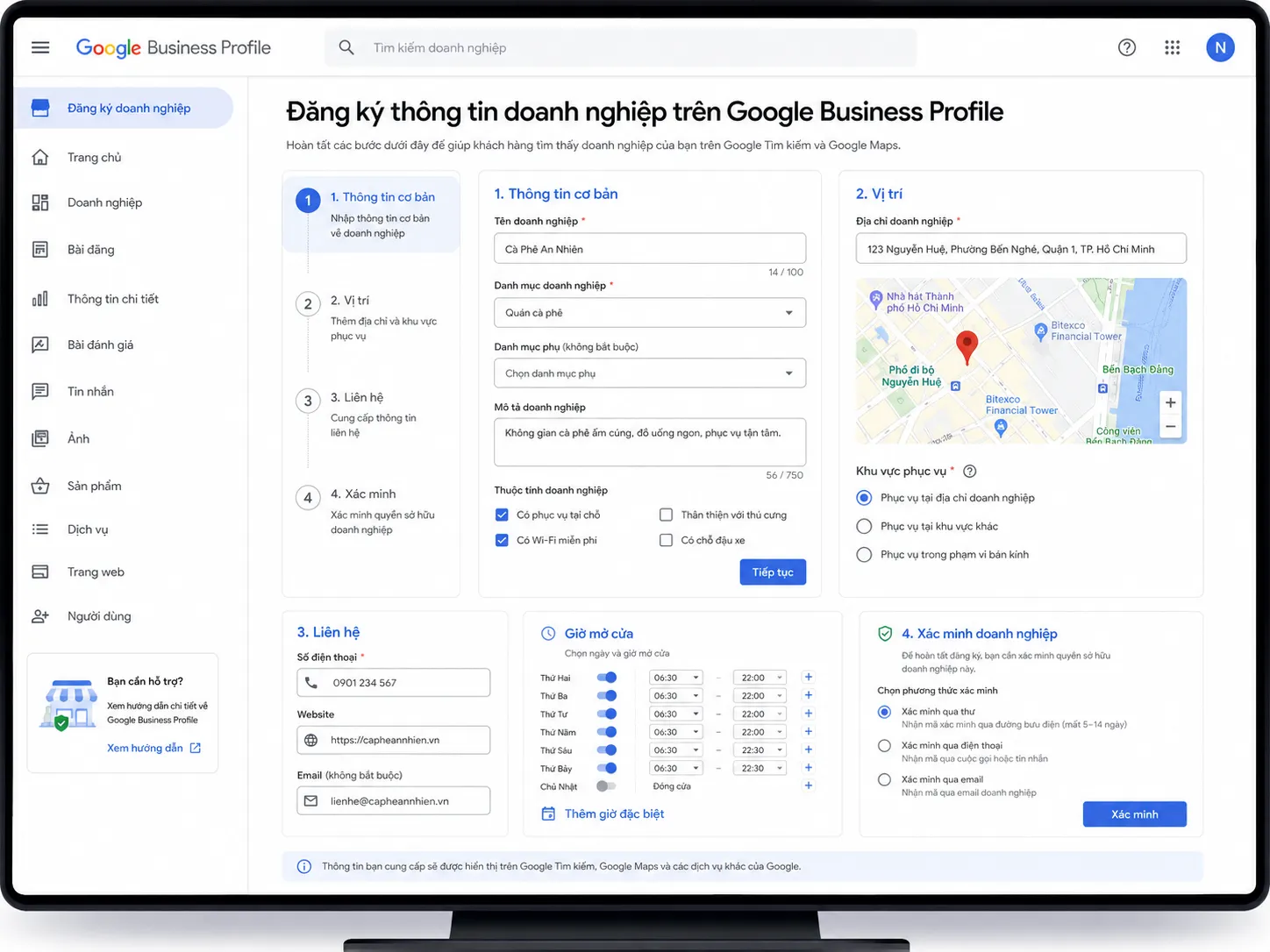Open the account avatar N
Image resolution: width=1270 pixels, height=952 pixels.
(1220, 47)
